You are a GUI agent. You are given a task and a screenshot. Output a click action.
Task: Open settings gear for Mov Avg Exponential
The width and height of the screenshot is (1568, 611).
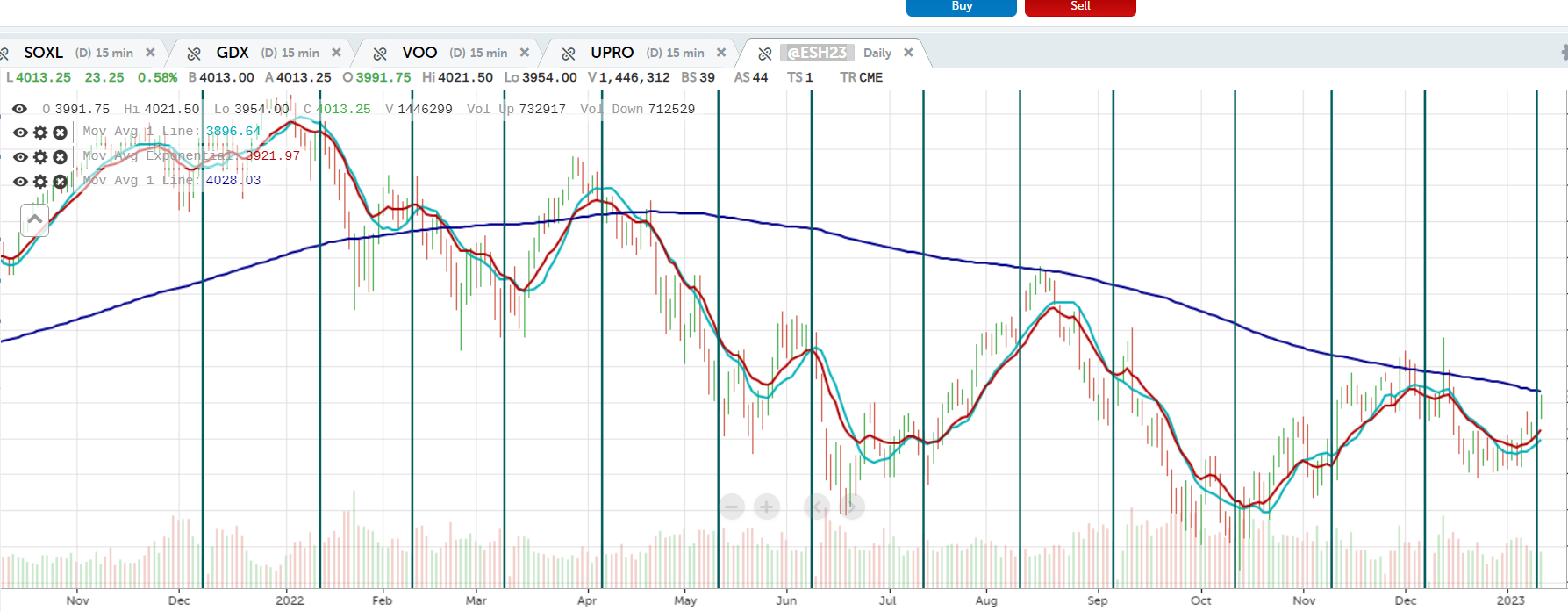coord(40,157)
